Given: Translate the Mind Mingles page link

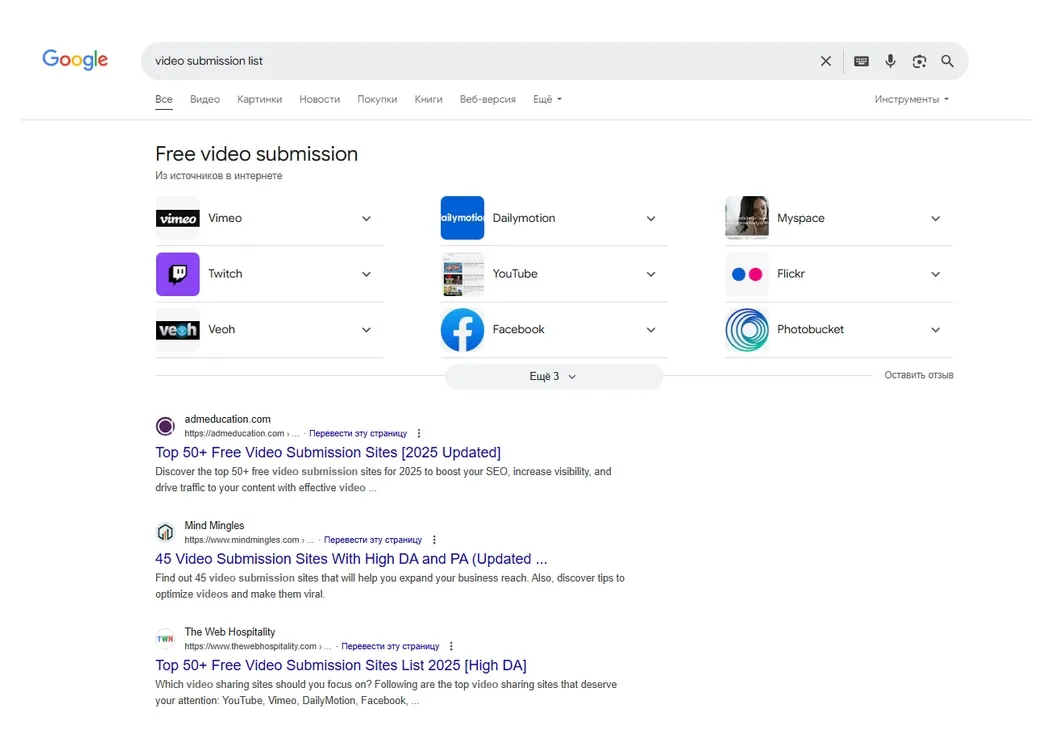Looking at the screenshot, I should pyautogui.click(x=373, y=540).
